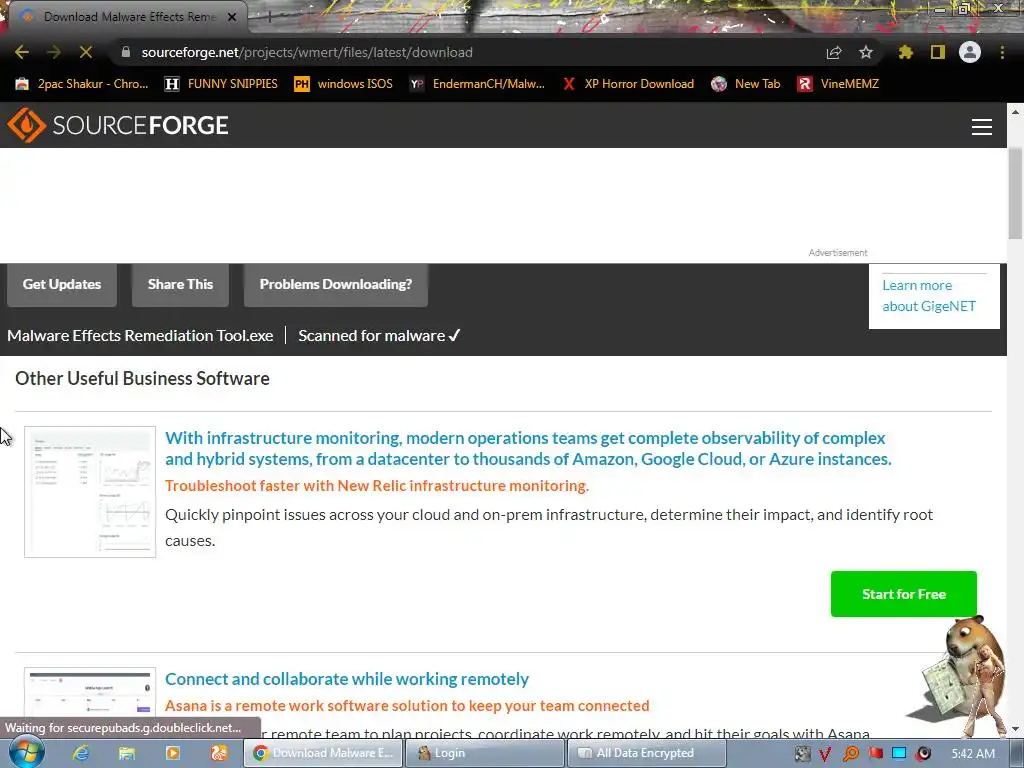This screenshot has width=1024, height=768.
Task: Open the orange squirrel browser taskbar icon
Action: [x=219, y=753]
